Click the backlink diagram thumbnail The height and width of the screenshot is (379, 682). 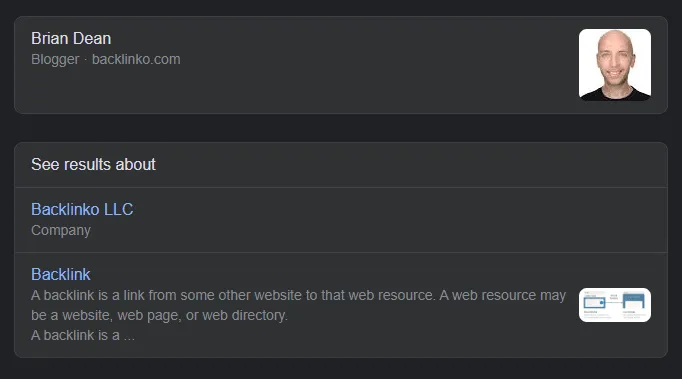click(615, 305)
